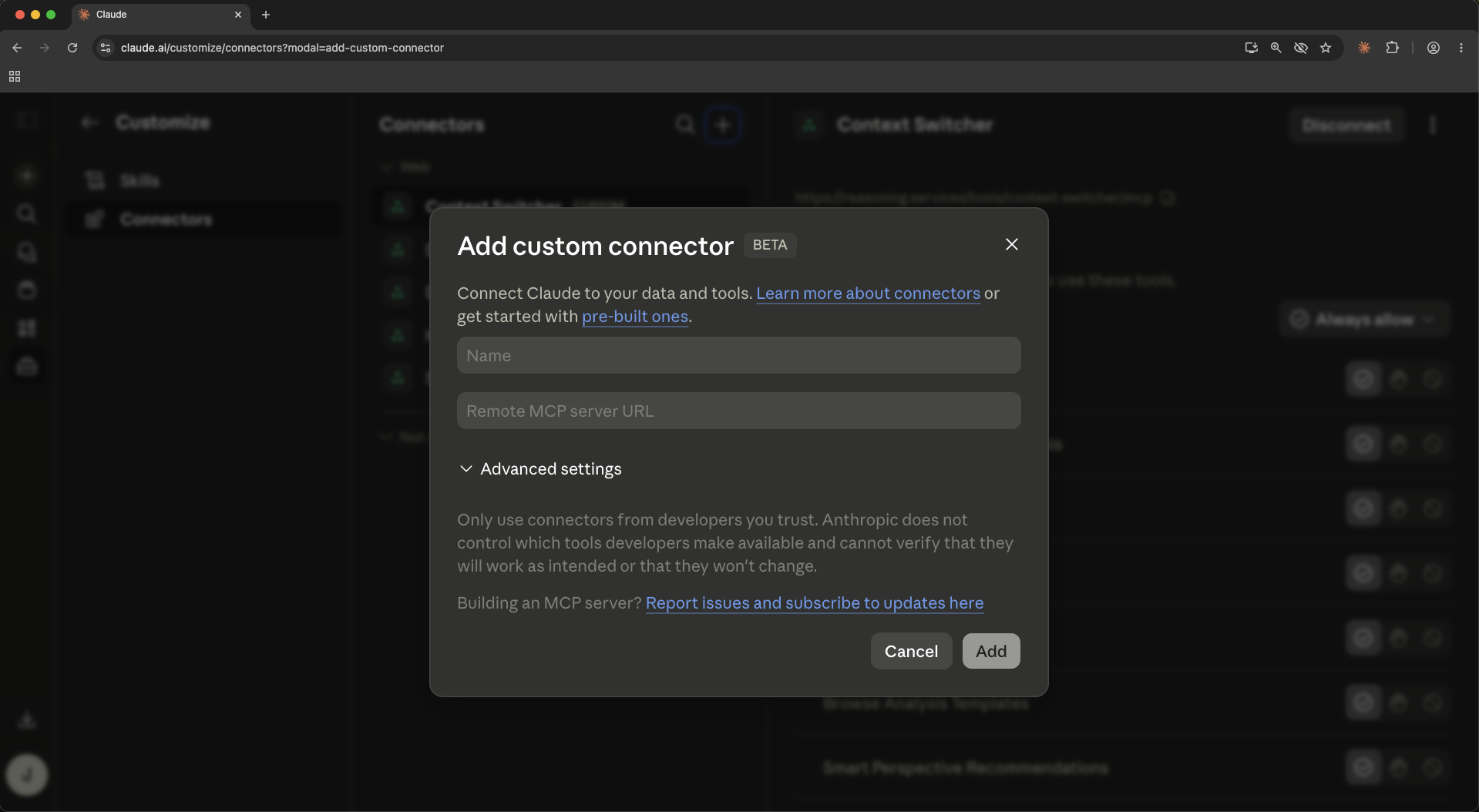Bookmark this page with the star
The height and width of the screenshot is (812, 1479).
(x=1326, y=48)
